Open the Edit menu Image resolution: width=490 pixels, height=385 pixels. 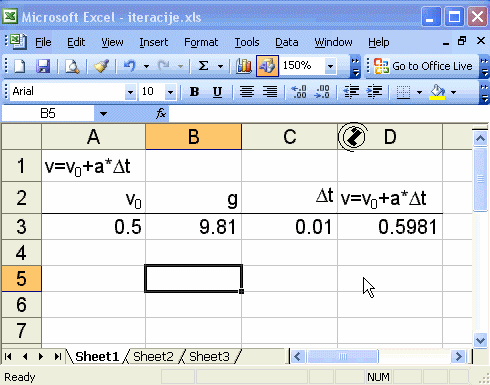click(76, 42)
